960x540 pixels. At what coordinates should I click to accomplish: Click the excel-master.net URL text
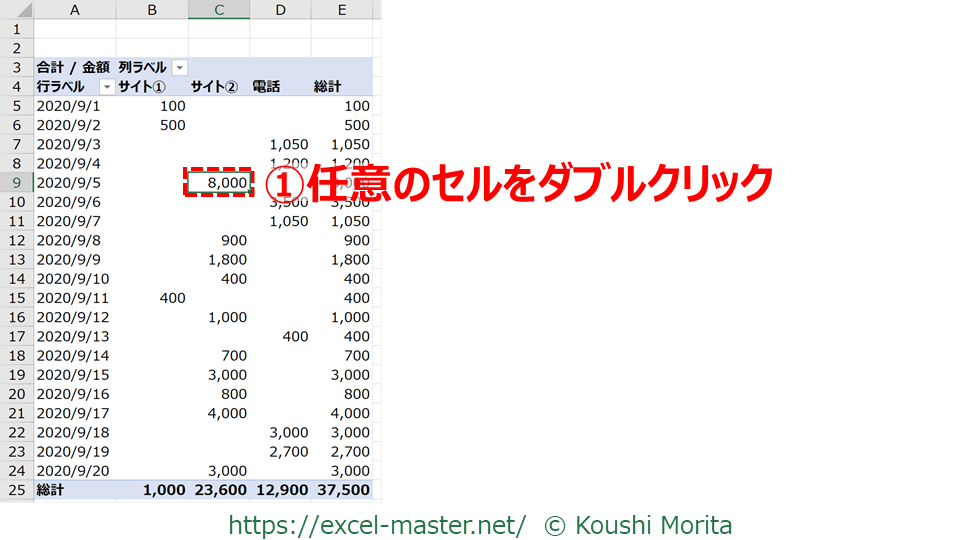pyautogui.click(x=377, y=524)
